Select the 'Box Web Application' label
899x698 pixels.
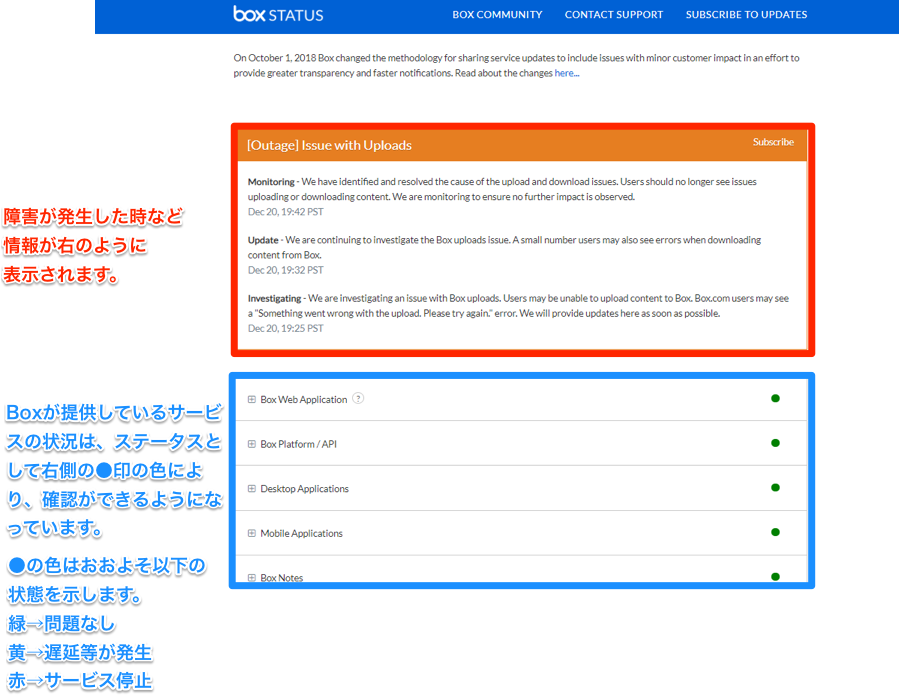304,400
